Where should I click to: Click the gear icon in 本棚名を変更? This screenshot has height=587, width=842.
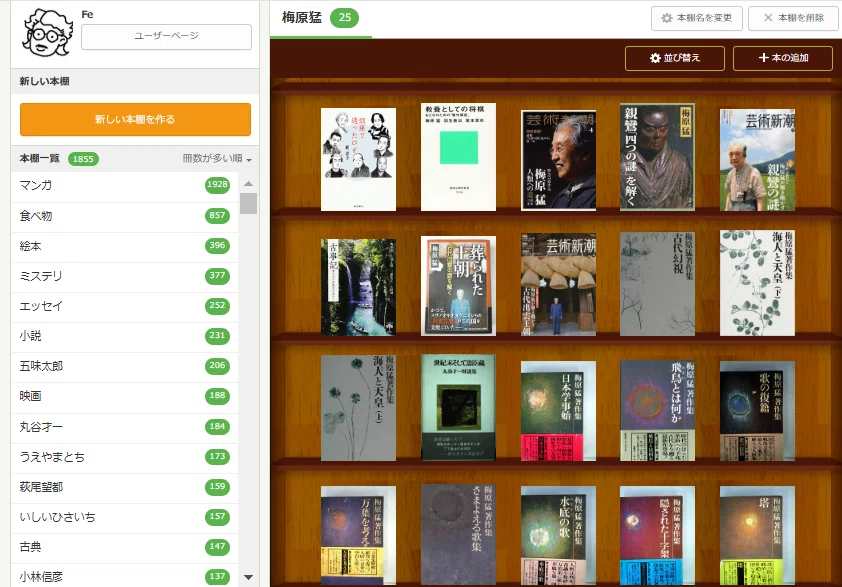click(x=666, y=18)
